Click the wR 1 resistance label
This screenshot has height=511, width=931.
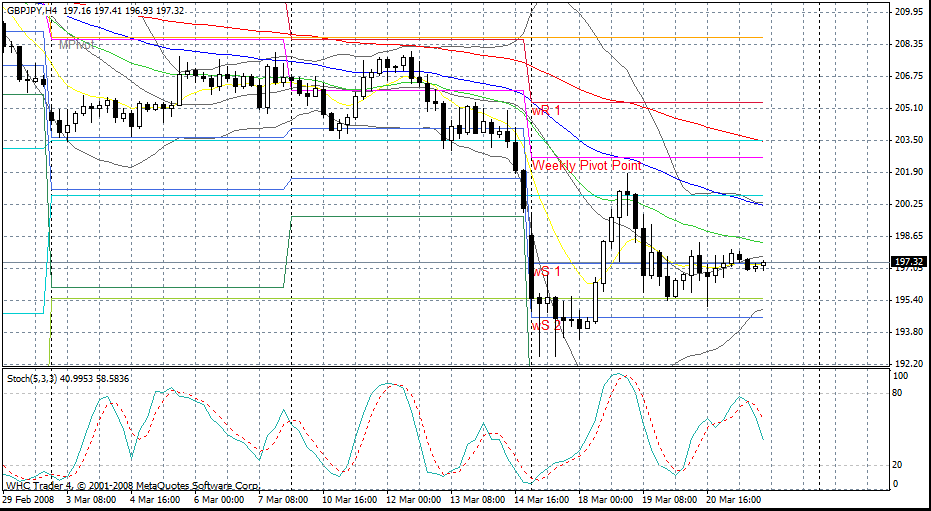(x=546, y=109)
